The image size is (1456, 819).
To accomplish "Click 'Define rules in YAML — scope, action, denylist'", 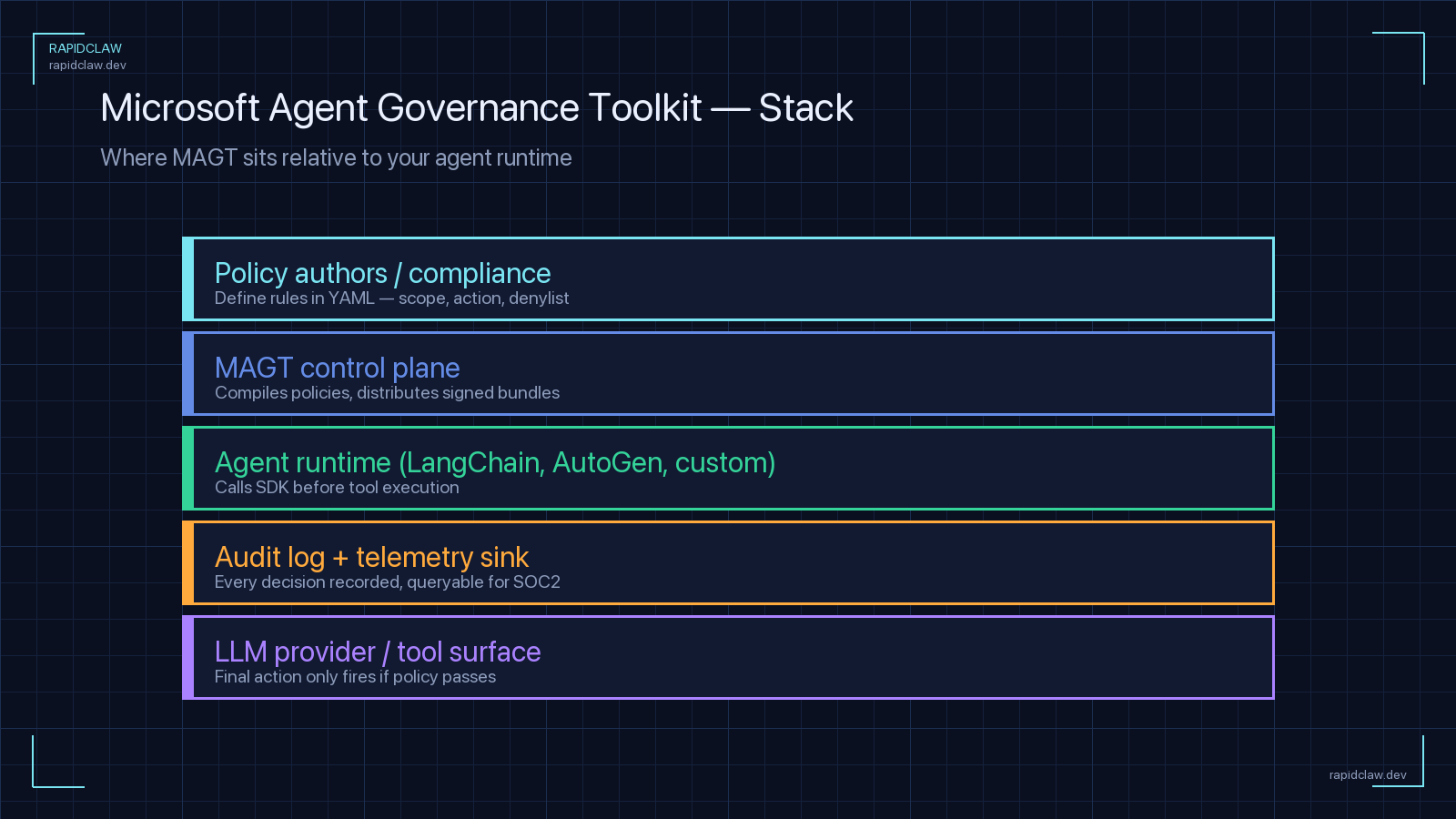I will pos(391,298).
